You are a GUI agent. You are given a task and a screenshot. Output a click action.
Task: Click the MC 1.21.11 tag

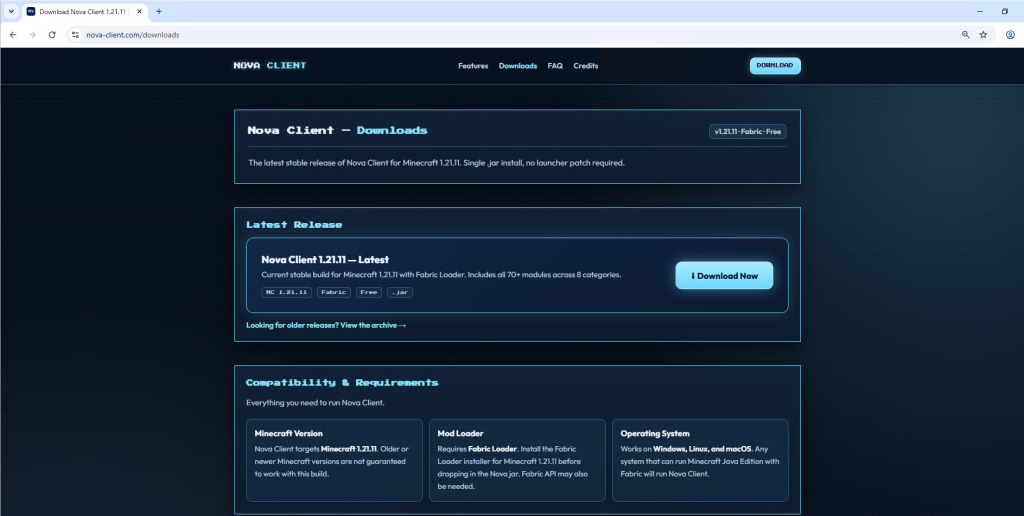click(x=287, y=292)
